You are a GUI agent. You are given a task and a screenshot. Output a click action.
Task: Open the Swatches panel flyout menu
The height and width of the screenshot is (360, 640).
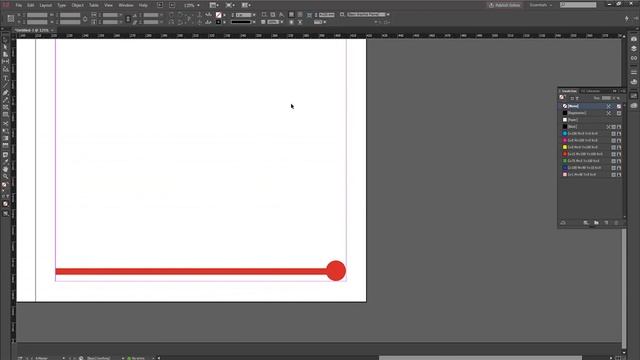(x=622, y=91)
